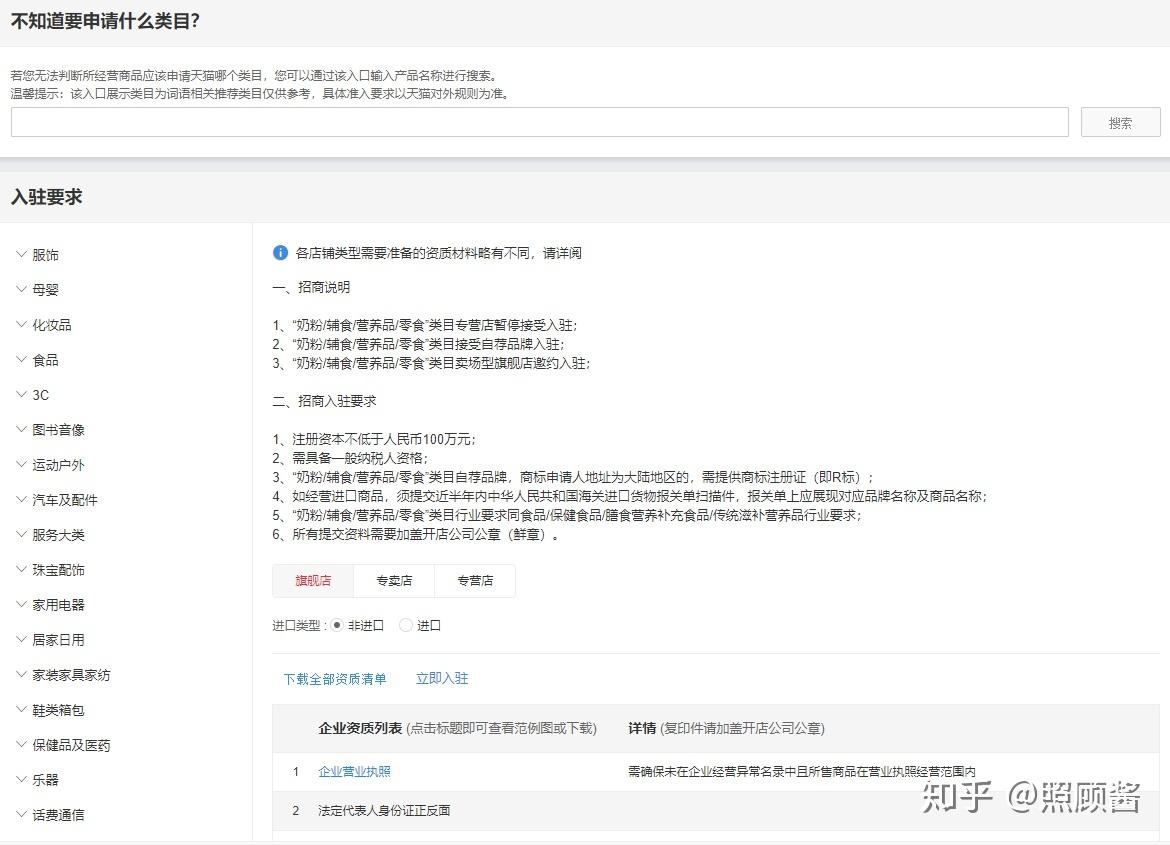Expand the 3C category
This screenshot has height=845, width=1170.
coord(39,394)
